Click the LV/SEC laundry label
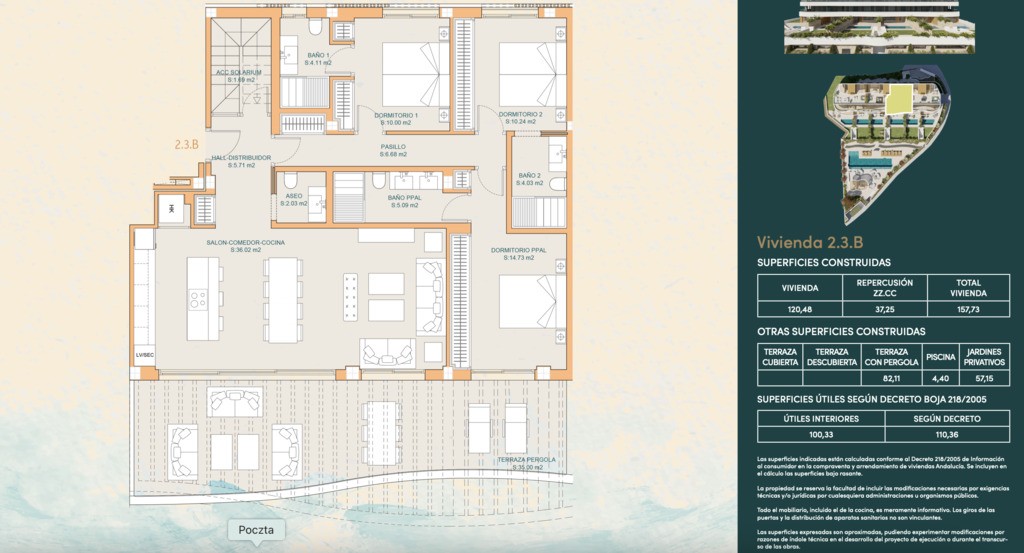1024x553 pixels. pos(145,355)
